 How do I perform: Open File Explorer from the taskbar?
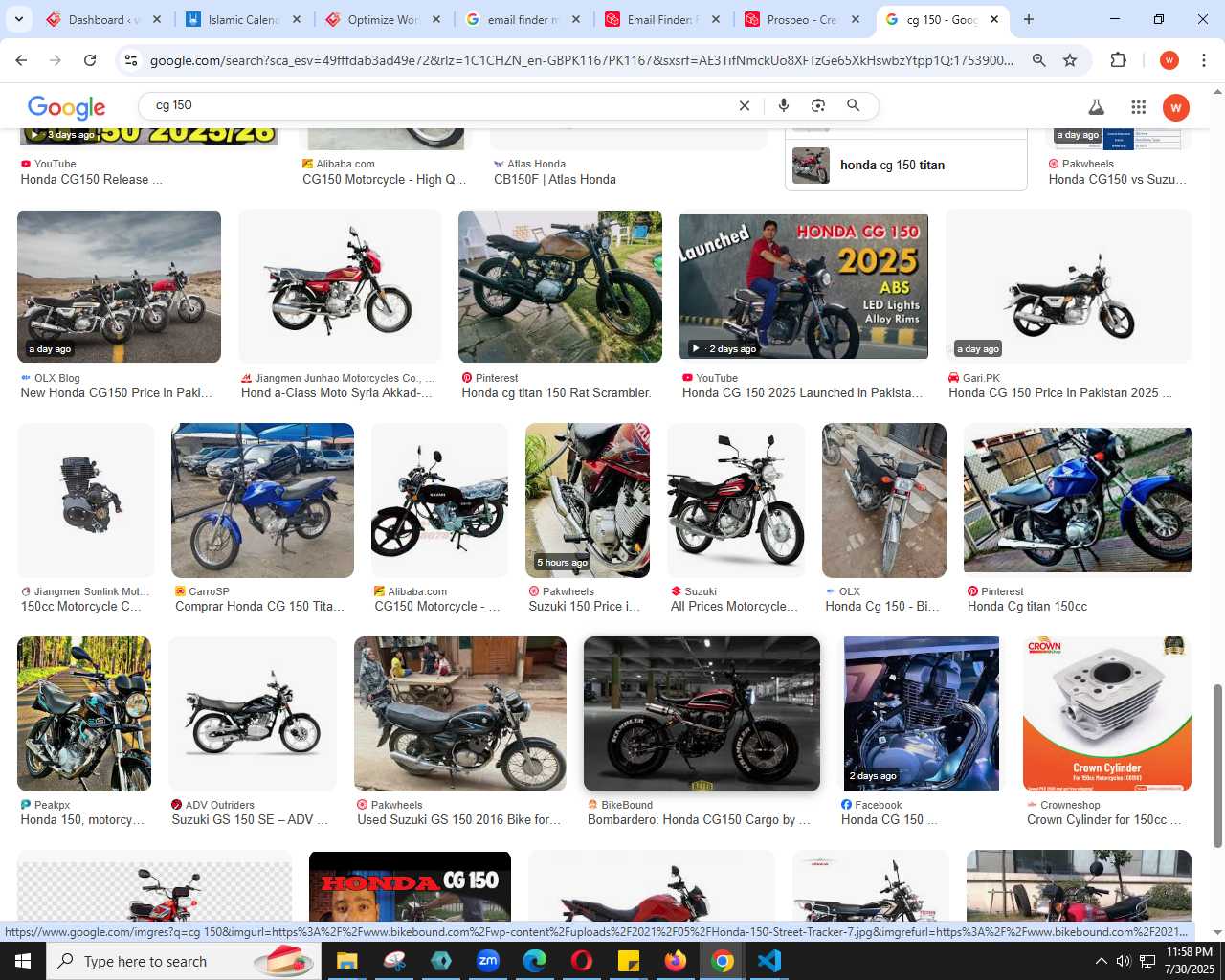[346, 961]
